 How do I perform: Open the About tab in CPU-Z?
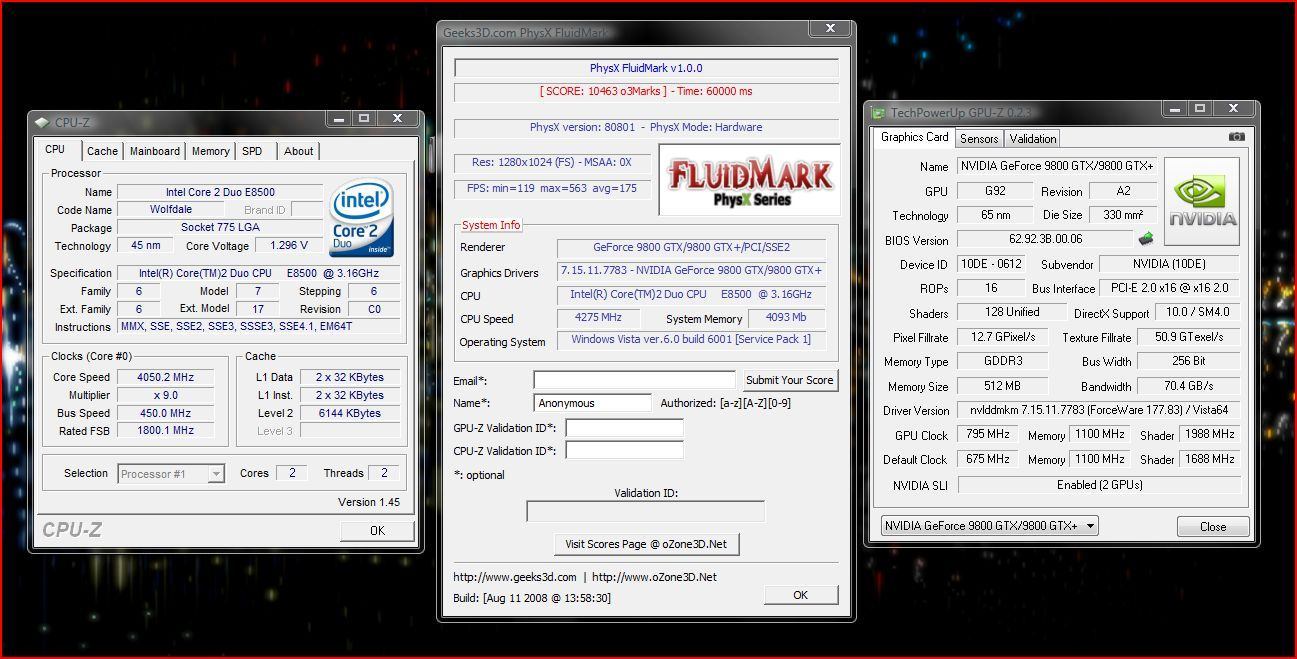pyautogui.click(x=299, y=151)
